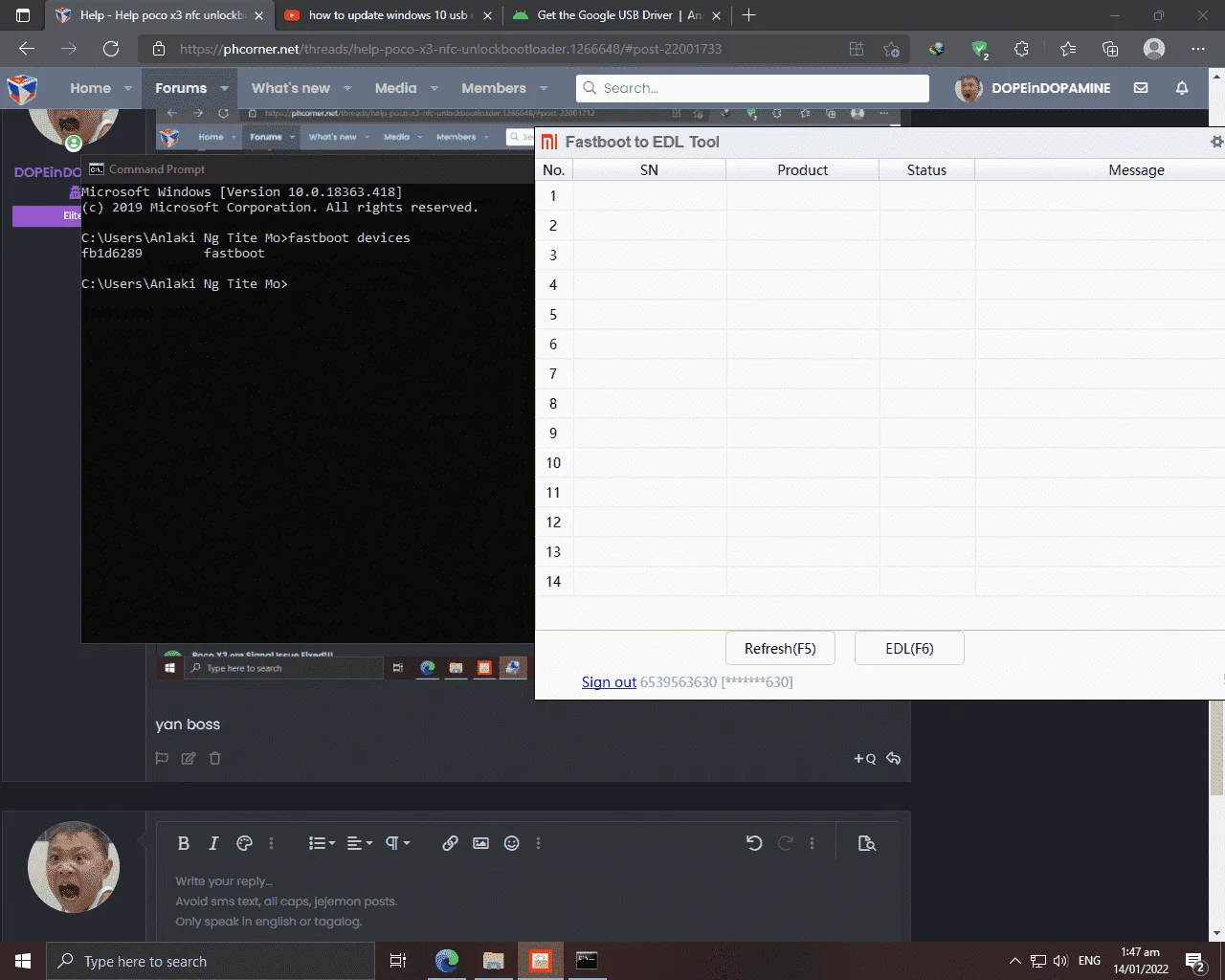Viewport: 1225px width, 980px height.
Task: Open a new browser tab
Action: pos(748,15)
